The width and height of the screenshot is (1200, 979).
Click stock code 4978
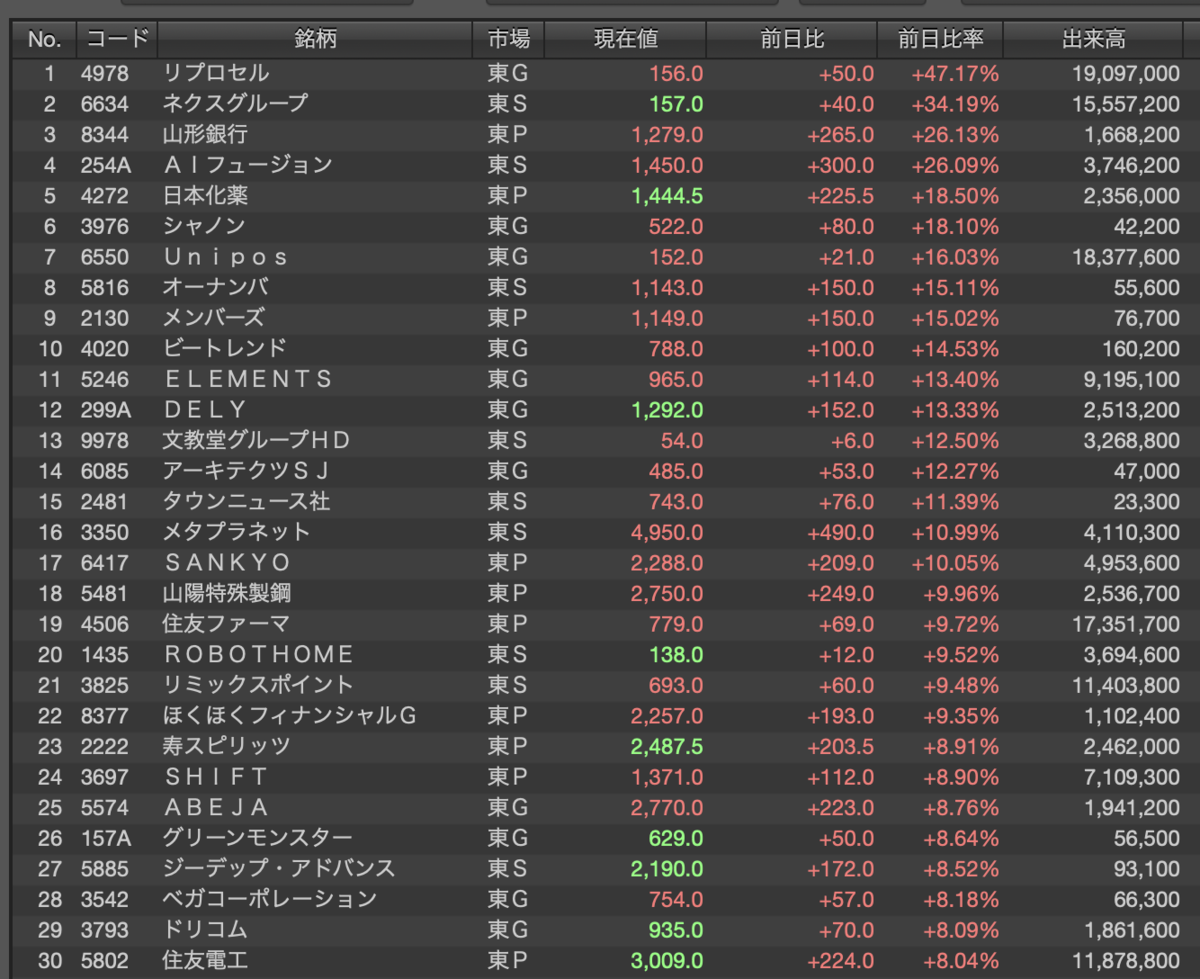point(105,74)
